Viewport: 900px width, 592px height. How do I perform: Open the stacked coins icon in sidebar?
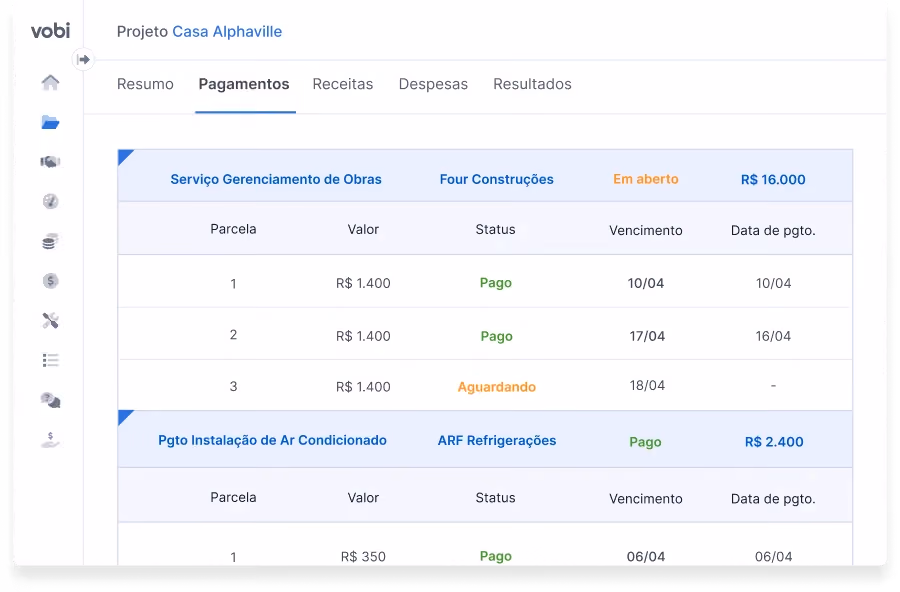(x=51, y=241)
